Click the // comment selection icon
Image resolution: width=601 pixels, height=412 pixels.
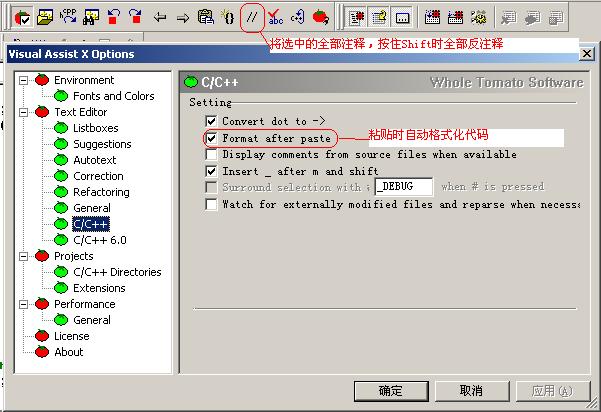252,17
